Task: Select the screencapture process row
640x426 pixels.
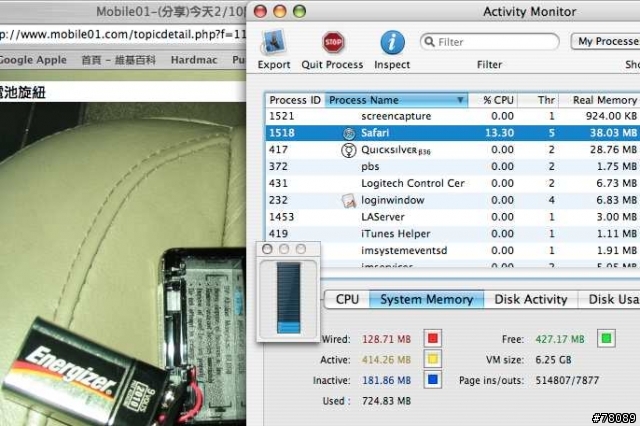Action: (453, 116)
